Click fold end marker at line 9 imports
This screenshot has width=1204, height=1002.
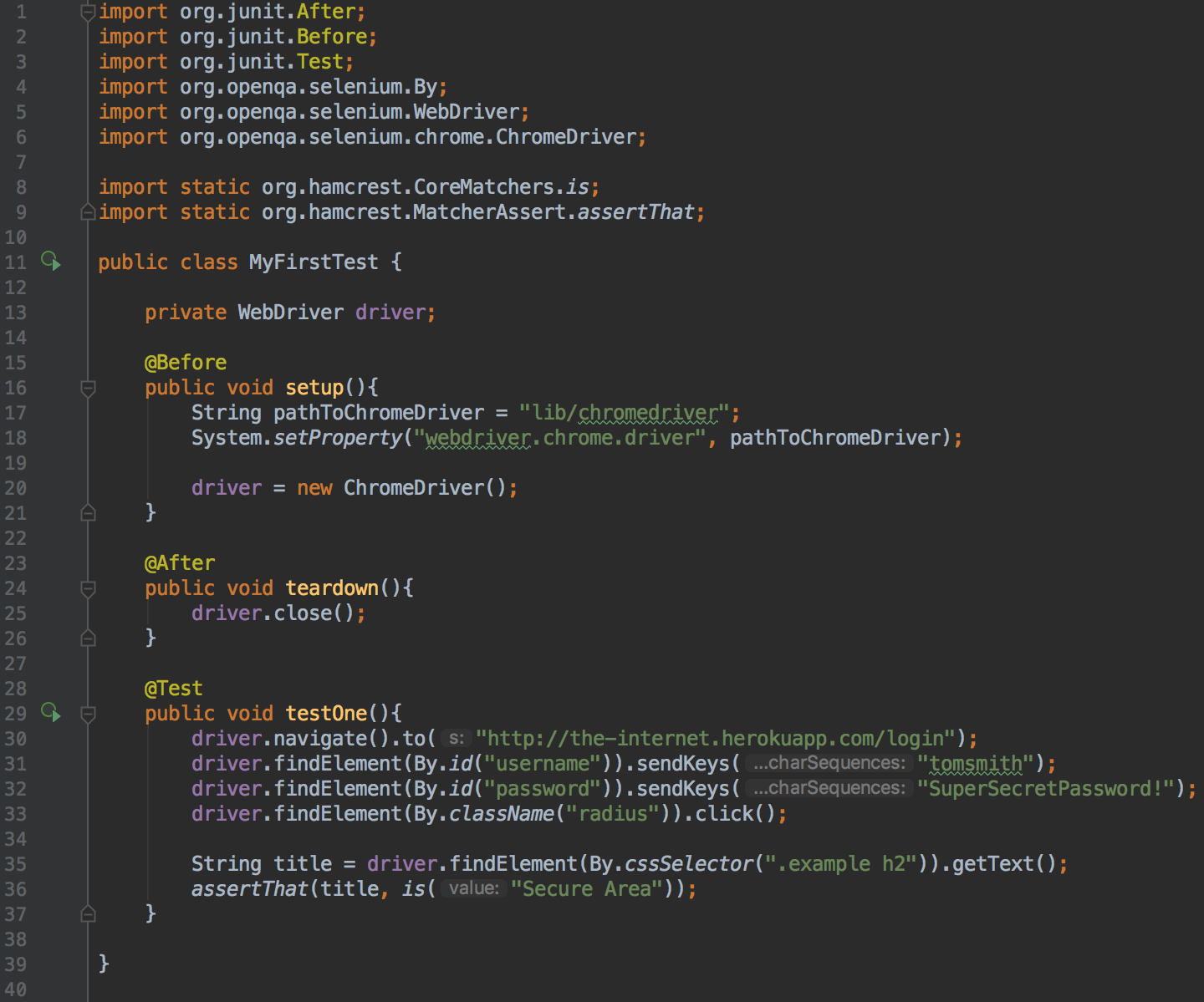tap(88, 212)
